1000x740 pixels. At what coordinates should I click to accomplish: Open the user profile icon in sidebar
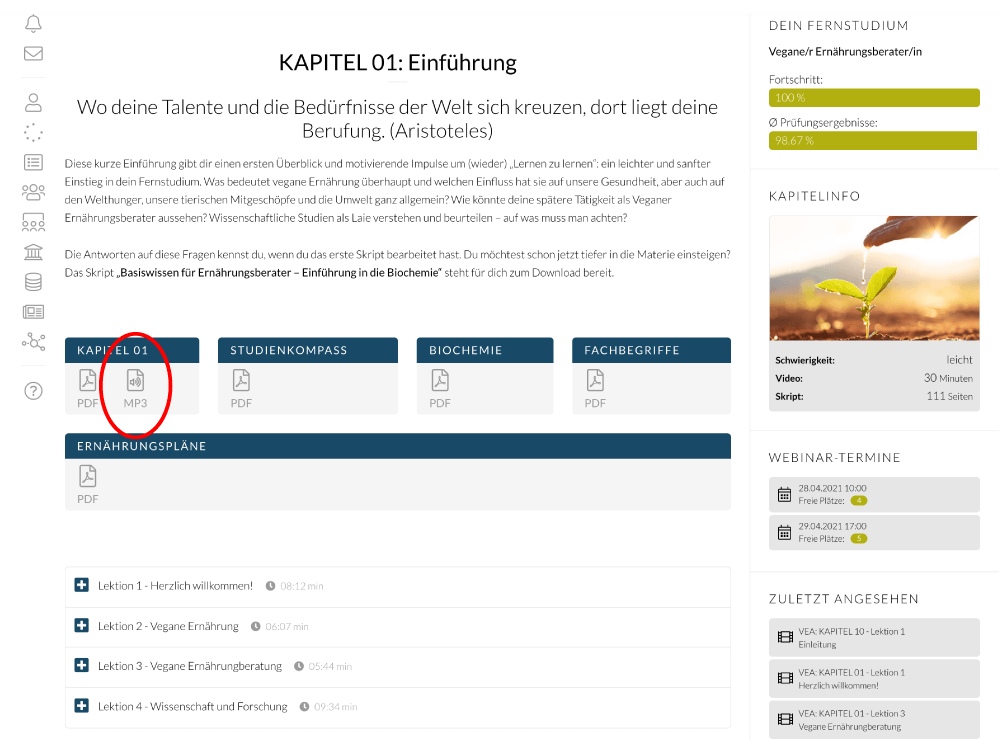coord(33,103)
